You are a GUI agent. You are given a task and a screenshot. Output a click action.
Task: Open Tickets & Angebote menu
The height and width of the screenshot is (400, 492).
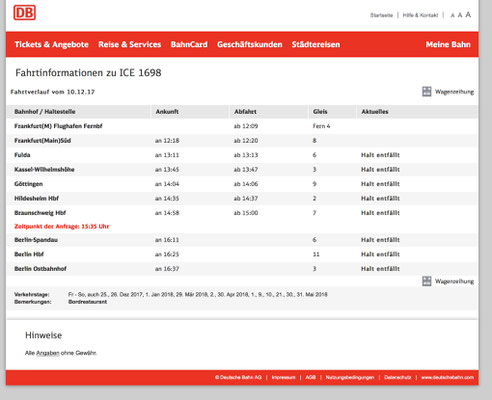51,44
